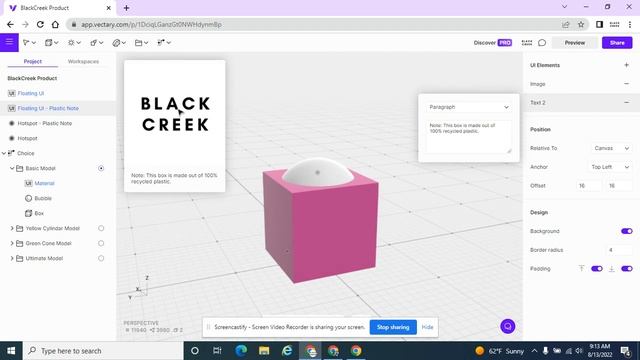Viewport: 640px width, 360px height.
Task: Open Windows Start menu
Action: (x=11, y=351)
